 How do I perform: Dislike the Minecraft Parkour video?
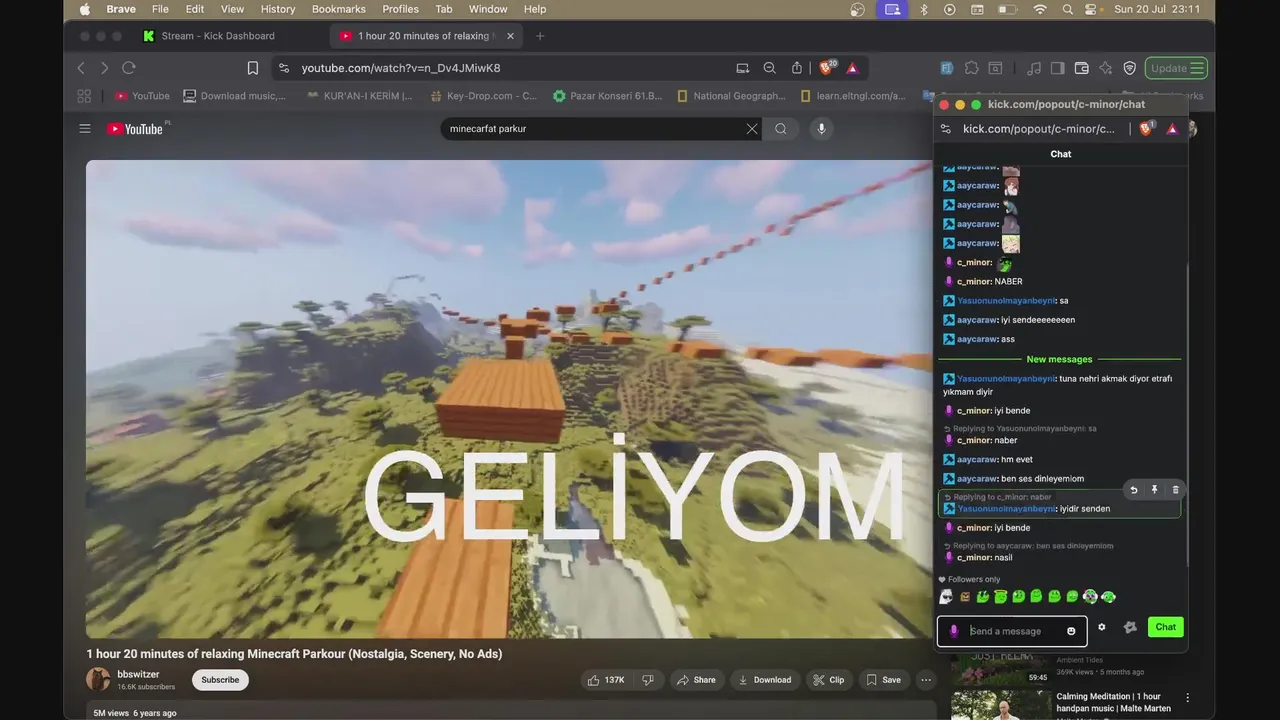[648, 680]
